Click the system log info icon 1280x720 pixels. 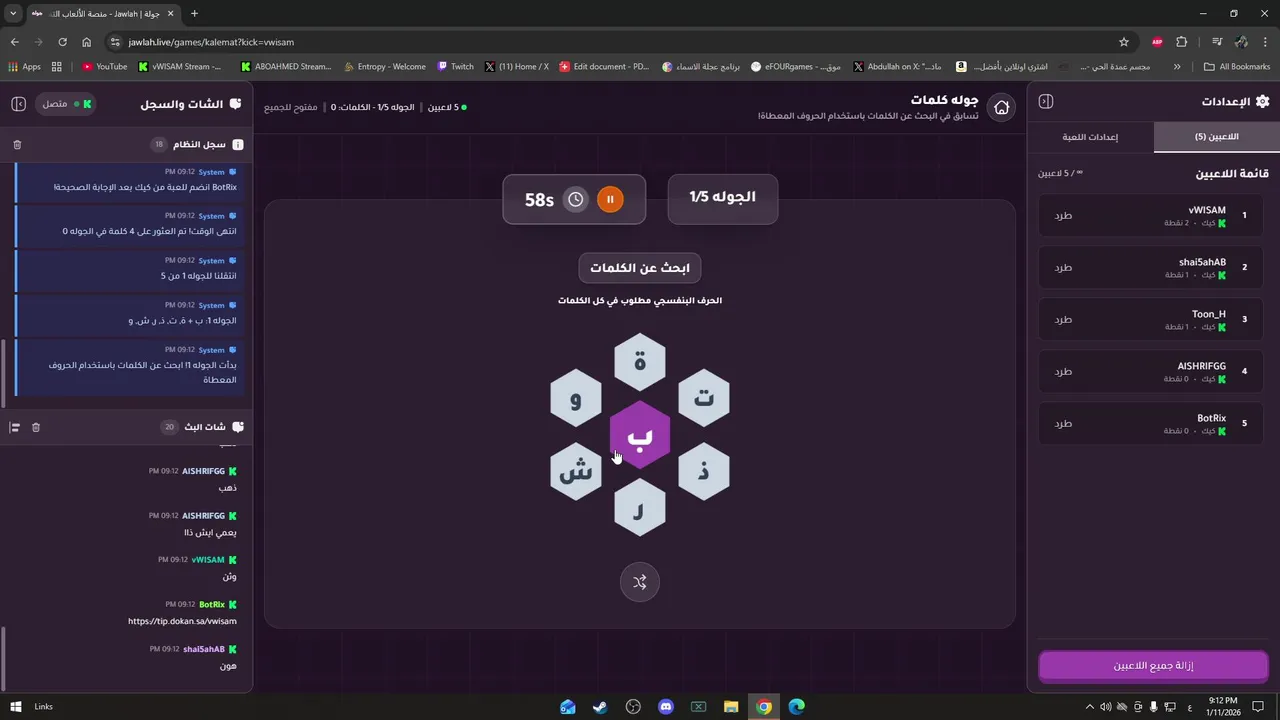[x=238, y=145]
